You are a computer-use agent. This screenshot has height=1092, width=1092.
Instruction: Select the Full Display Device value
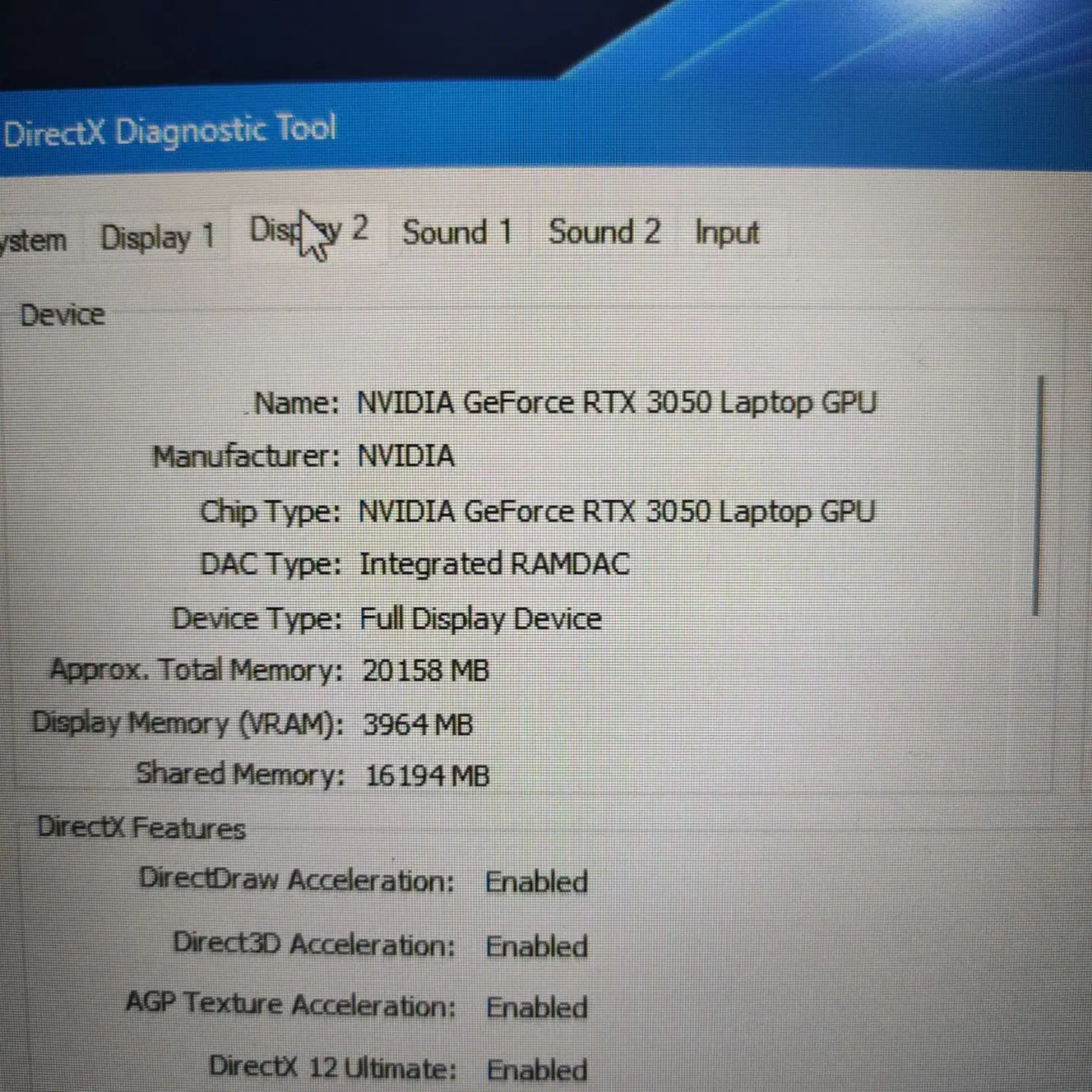[x=480, y=620]
